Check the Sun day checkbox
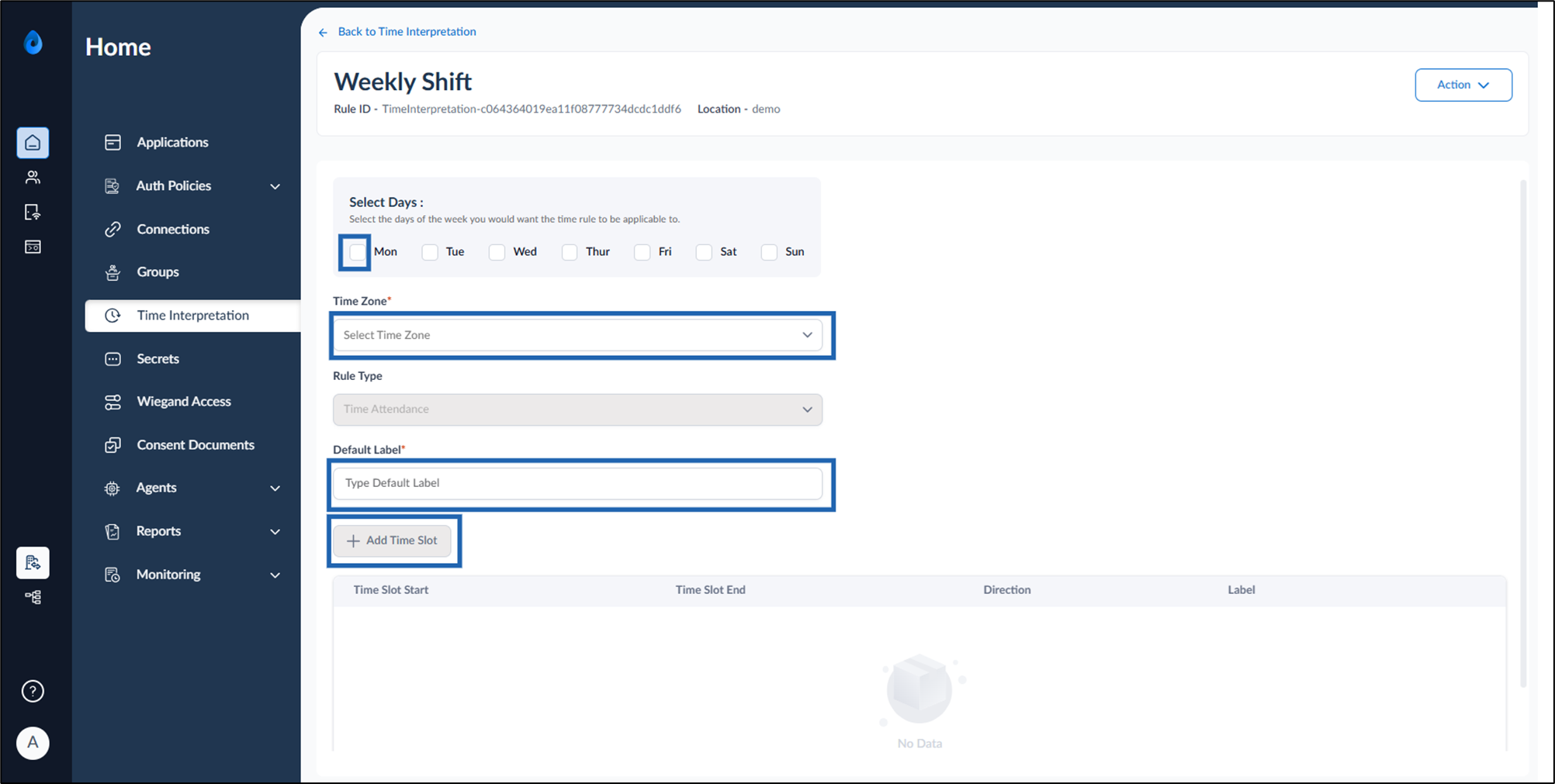Image resolution: width=1555 pixels, height=784 pixels. pyautogui.click(x=769, y=252)
